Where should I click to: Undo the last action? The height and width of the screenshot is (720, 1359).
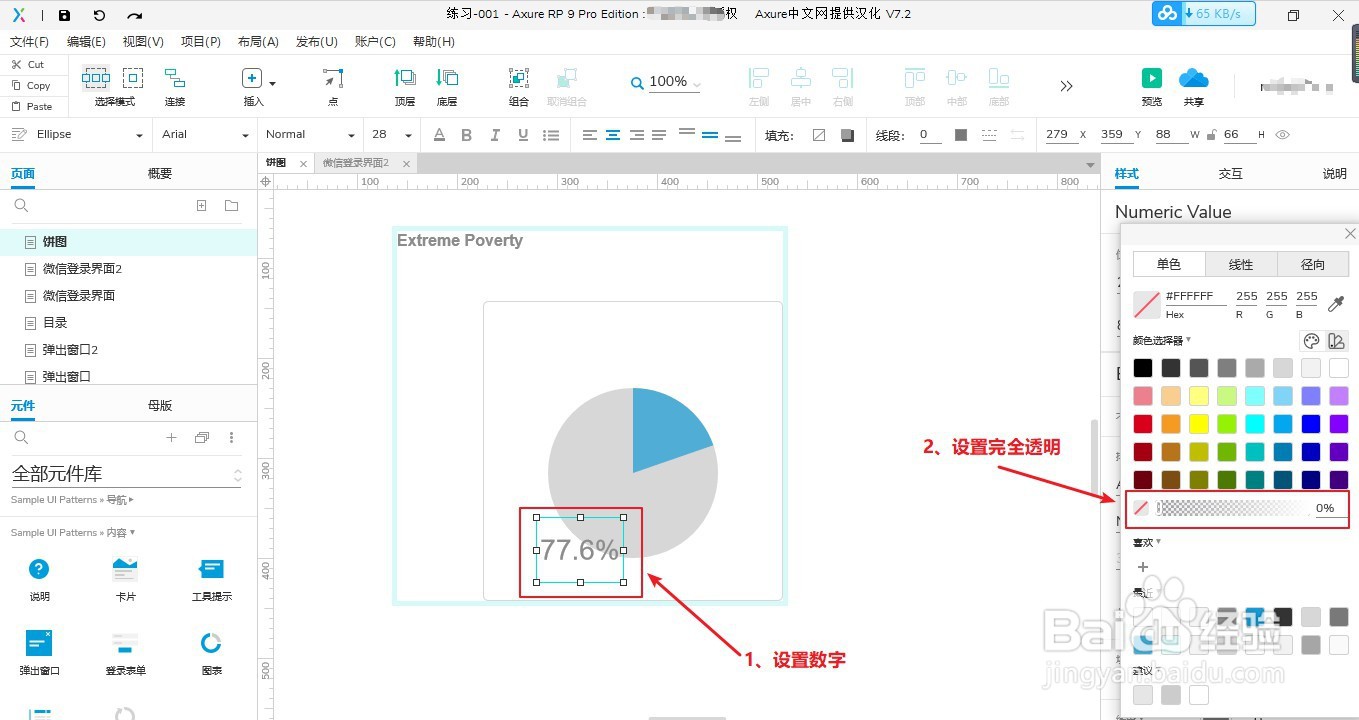99,15
